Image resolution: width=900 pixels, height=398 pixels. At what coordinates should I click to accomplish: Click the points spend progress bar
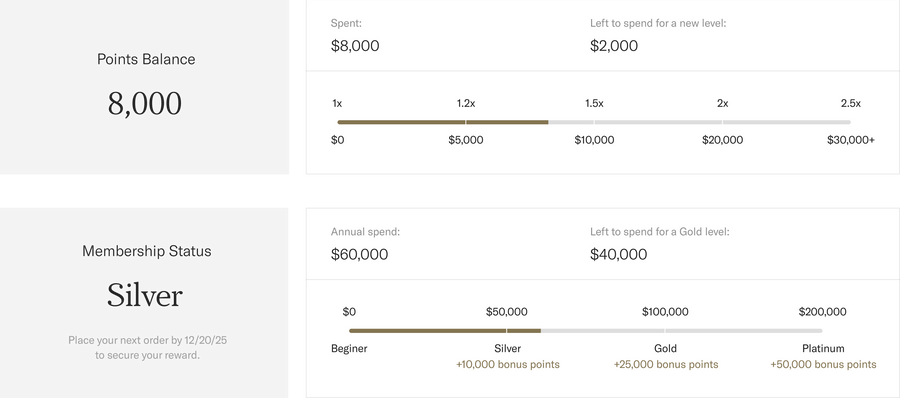pos(594,122)
